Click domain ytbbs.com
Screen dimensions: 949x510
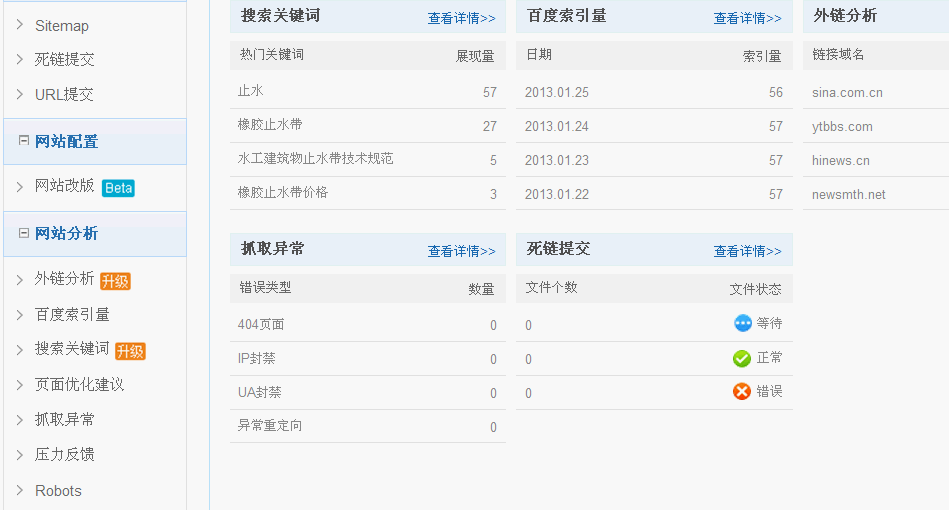coord(842,126)
